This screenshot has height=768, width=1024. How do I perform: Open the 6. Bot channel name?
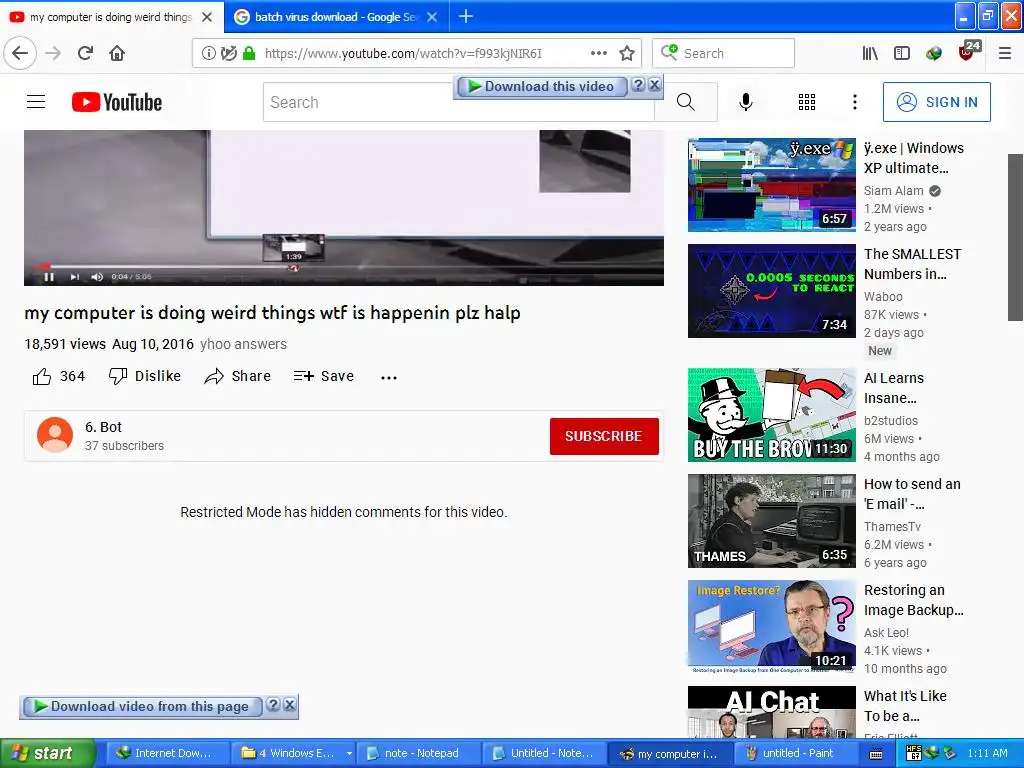[103, 427]
